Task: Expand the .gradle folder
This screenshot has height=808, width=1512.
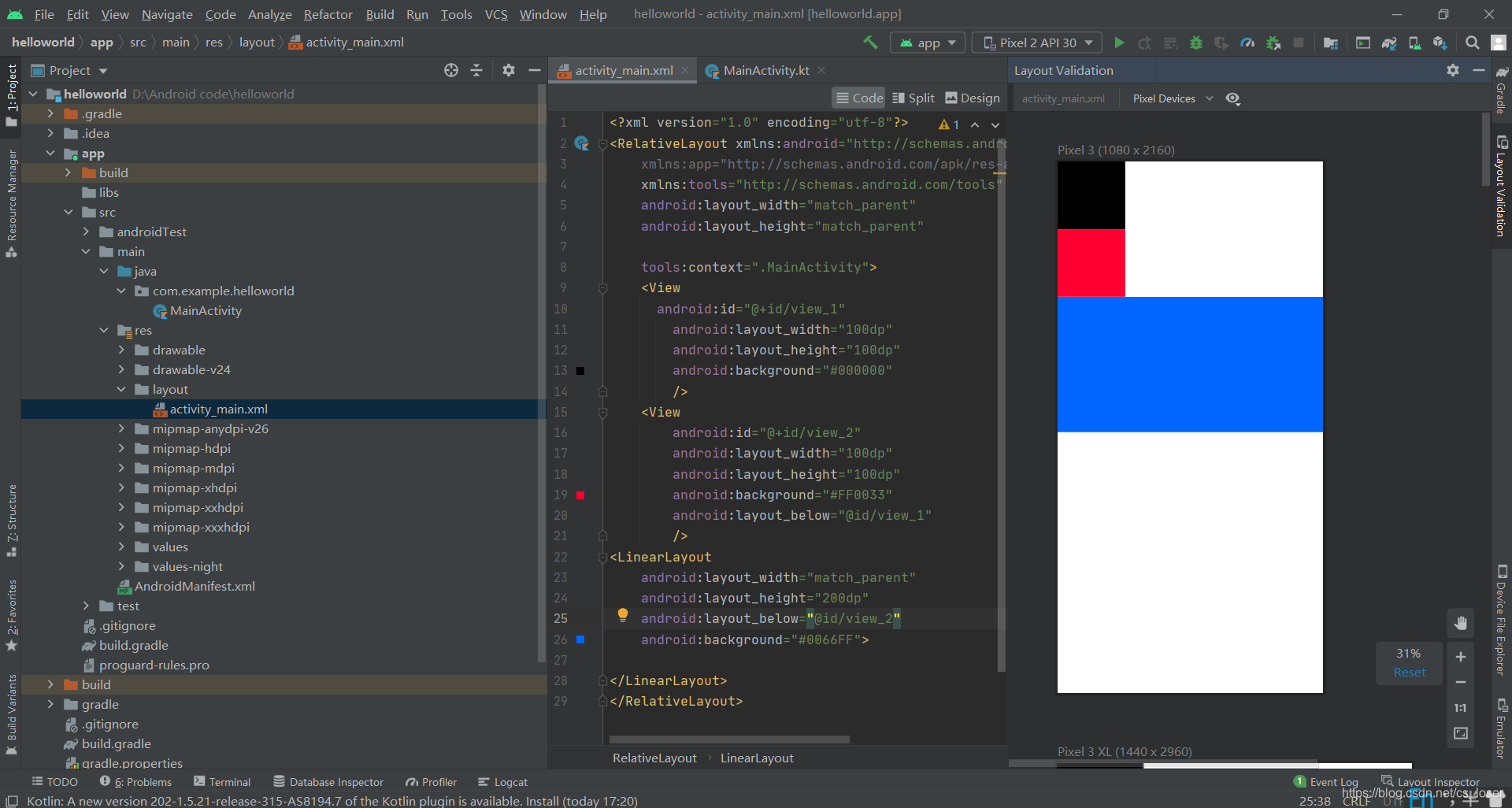Action: point(50,113)
